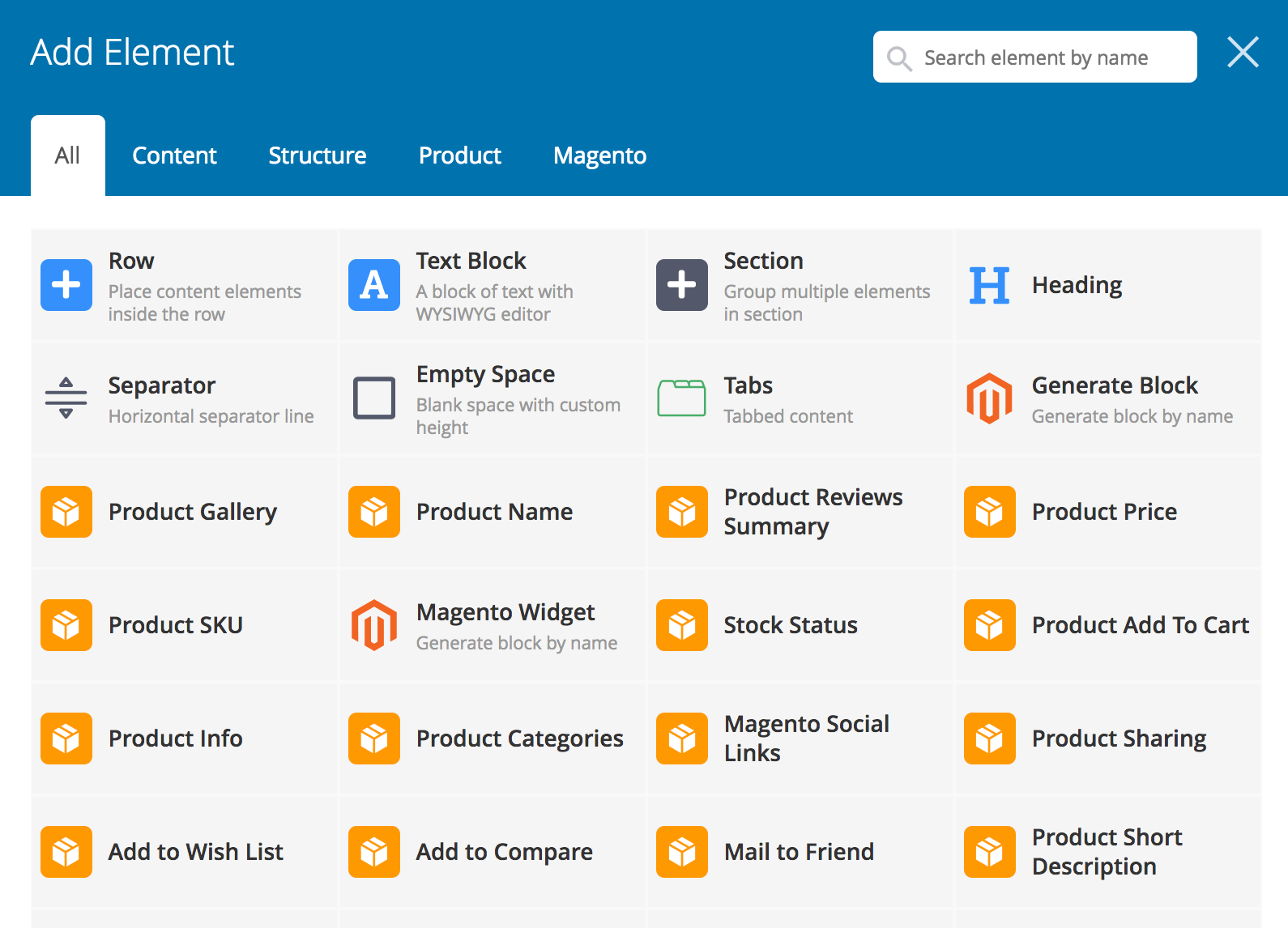Select the Text Block letter A icon

pyautogui.click(x=374, y=285)
